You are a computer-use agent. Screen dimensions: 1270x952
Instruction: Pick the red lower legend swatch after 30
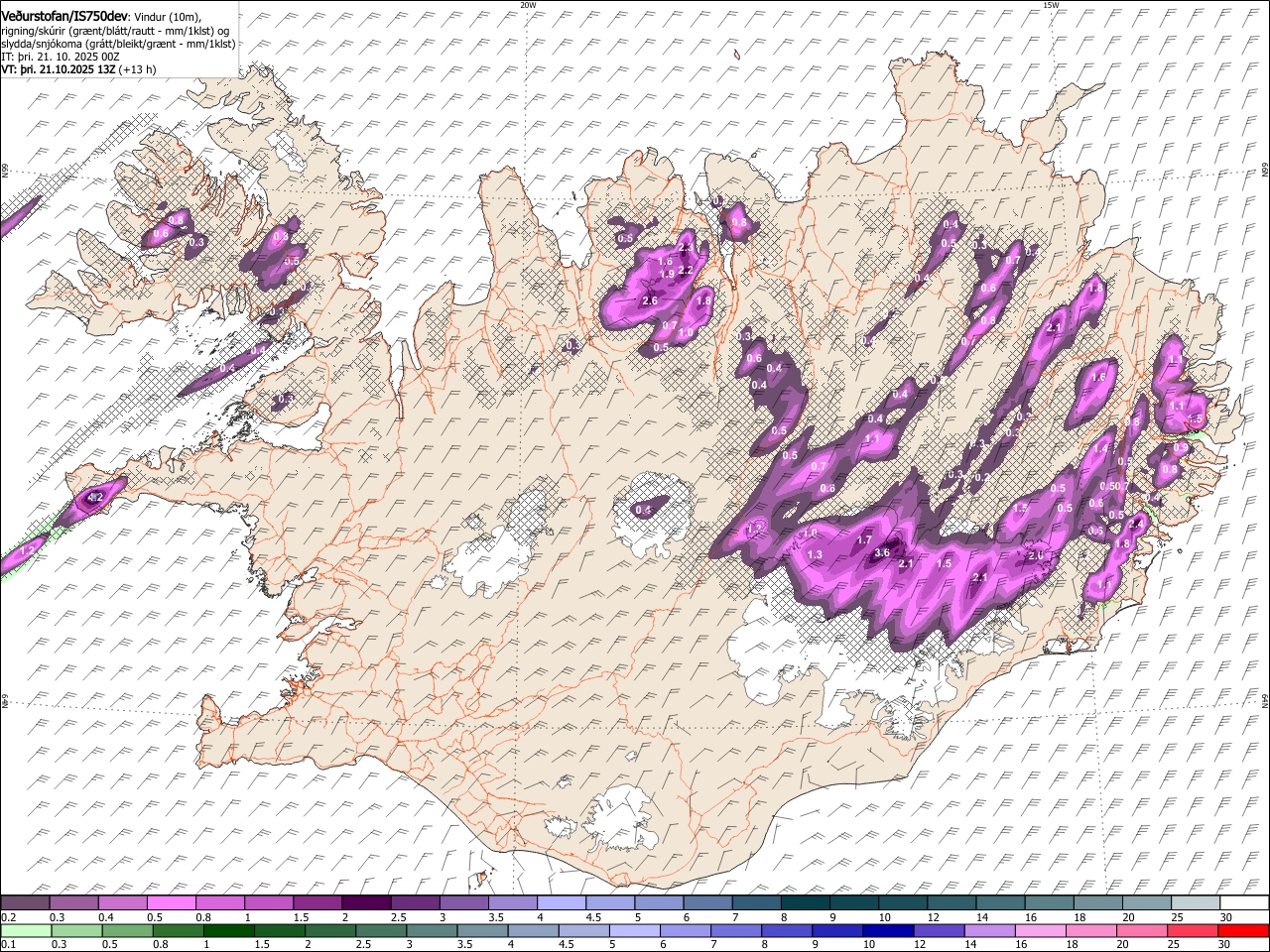coord(1244,930)
